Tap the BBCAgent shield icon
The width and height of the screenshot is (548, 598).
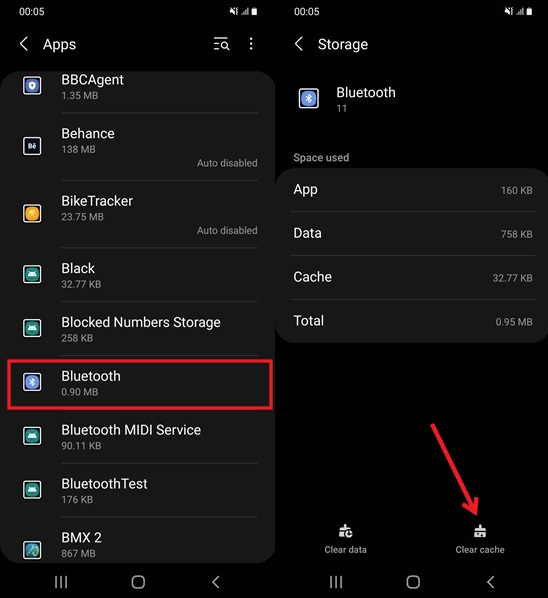tap(32, 85)
